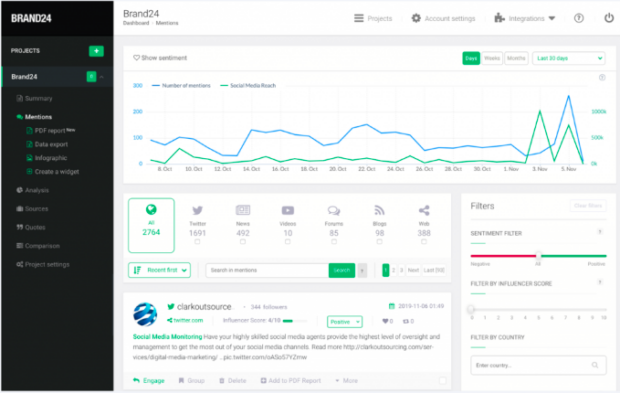
Task: Open Account settings gear icon
Action: (x=416, y=18)
